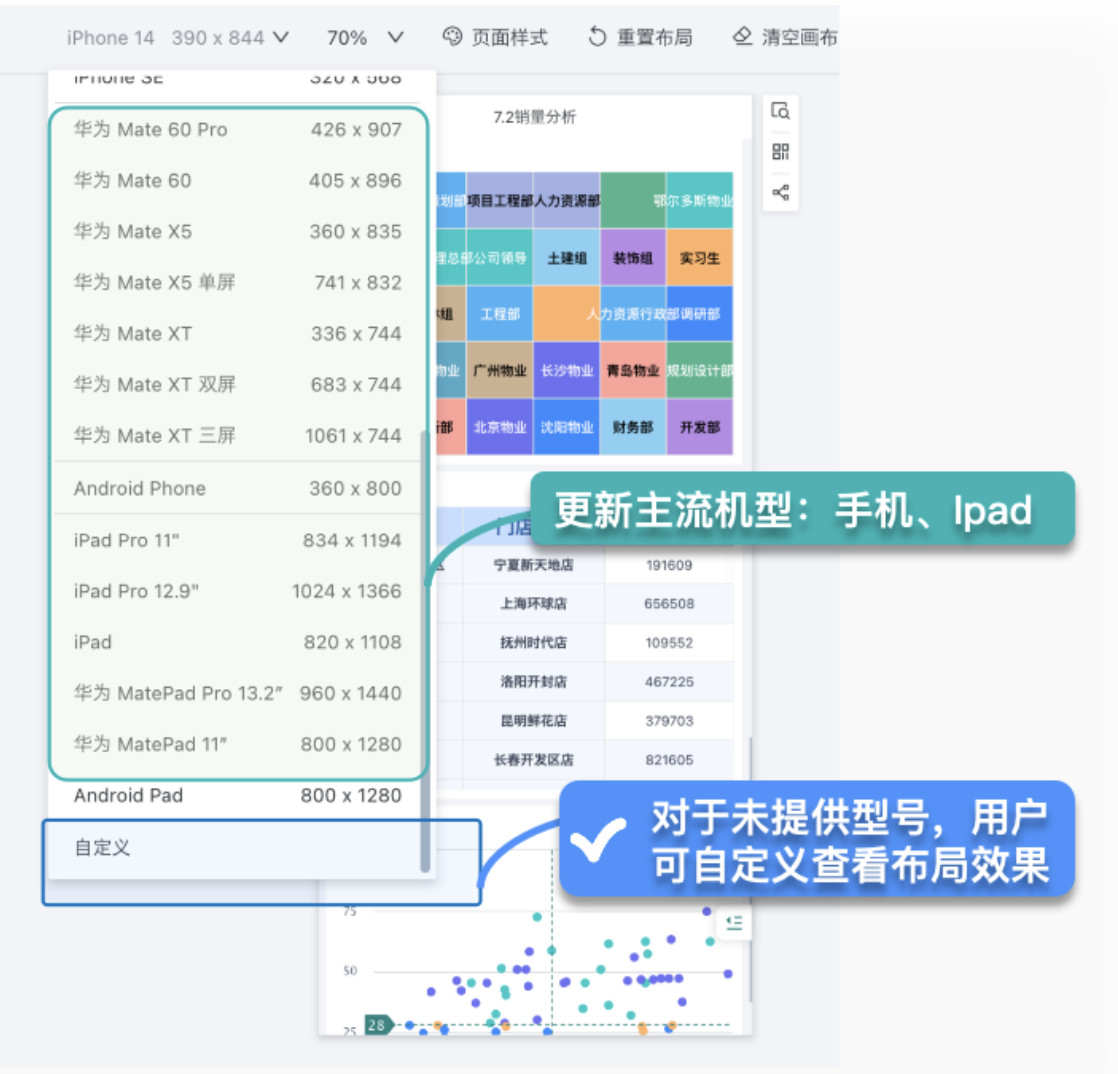Select 华为 Mate XT 双屏 option
This screenshot has width=1118, height=1074.
point(238,384)
